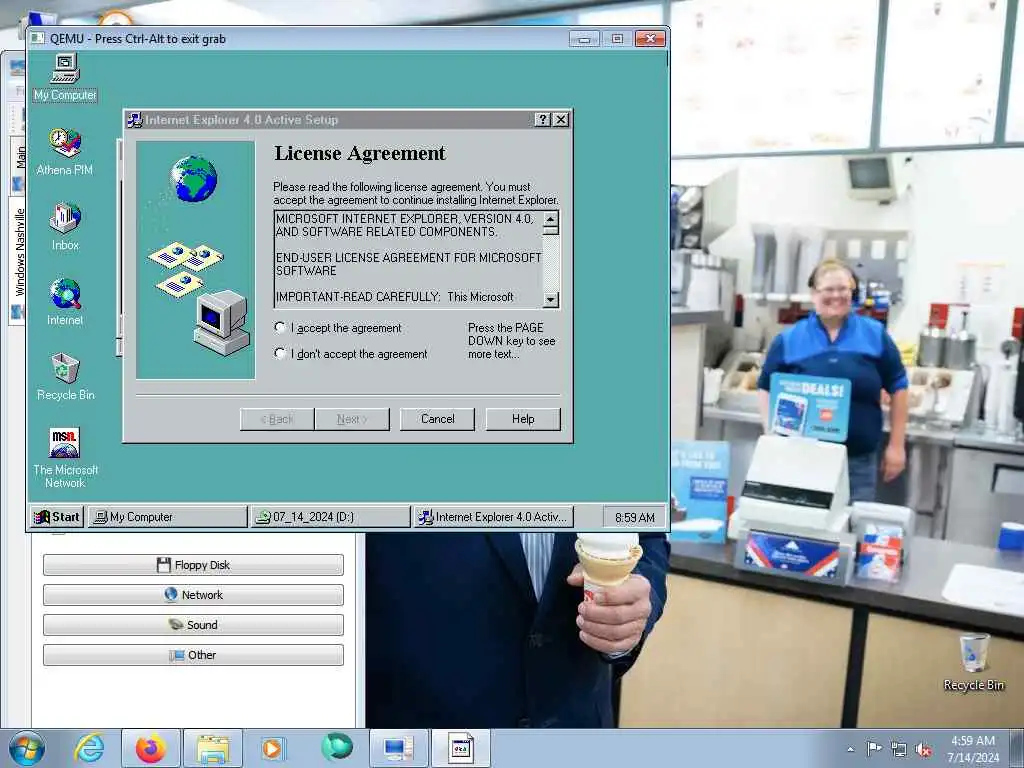Click Internet Explorer setup dialog title icon

[135, 120]
